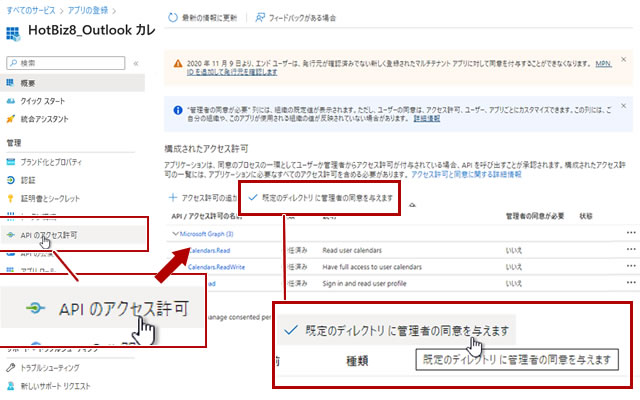Screen dimensions: 640x400
Task: Open the Calendars.Read permission link
Action: [210, 250]
